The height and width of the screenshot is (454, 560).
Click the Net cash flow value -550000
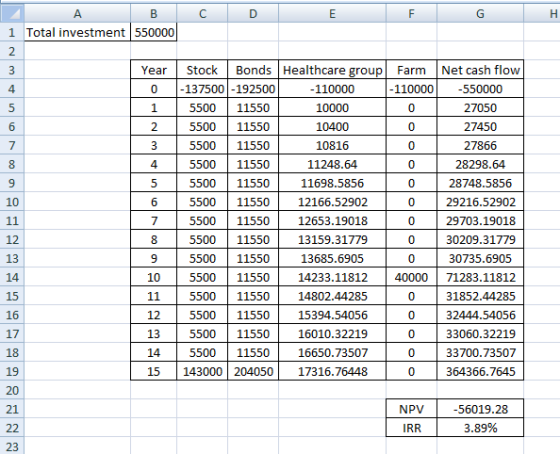pyautogui.click(x=480, y=89)
